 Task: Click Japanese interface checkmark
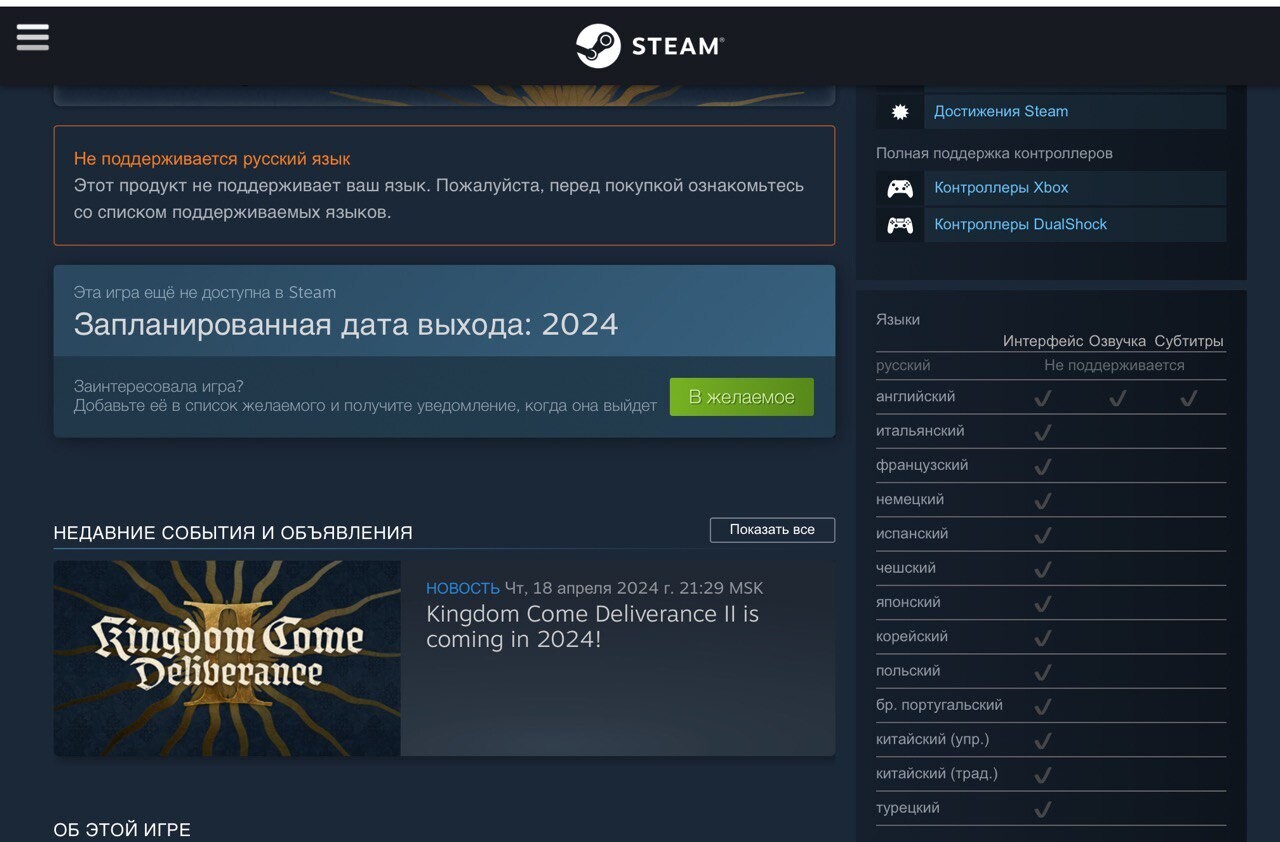click(1042, 604)
